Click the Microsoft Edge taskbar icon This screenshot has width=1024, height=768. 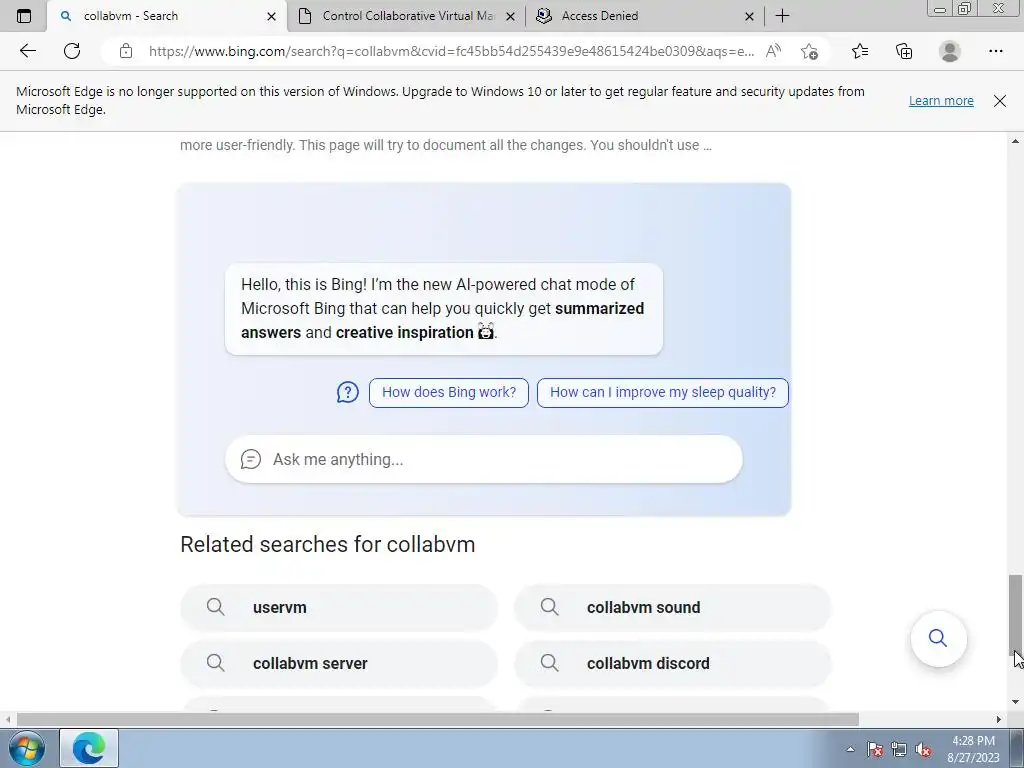(89, 748)
